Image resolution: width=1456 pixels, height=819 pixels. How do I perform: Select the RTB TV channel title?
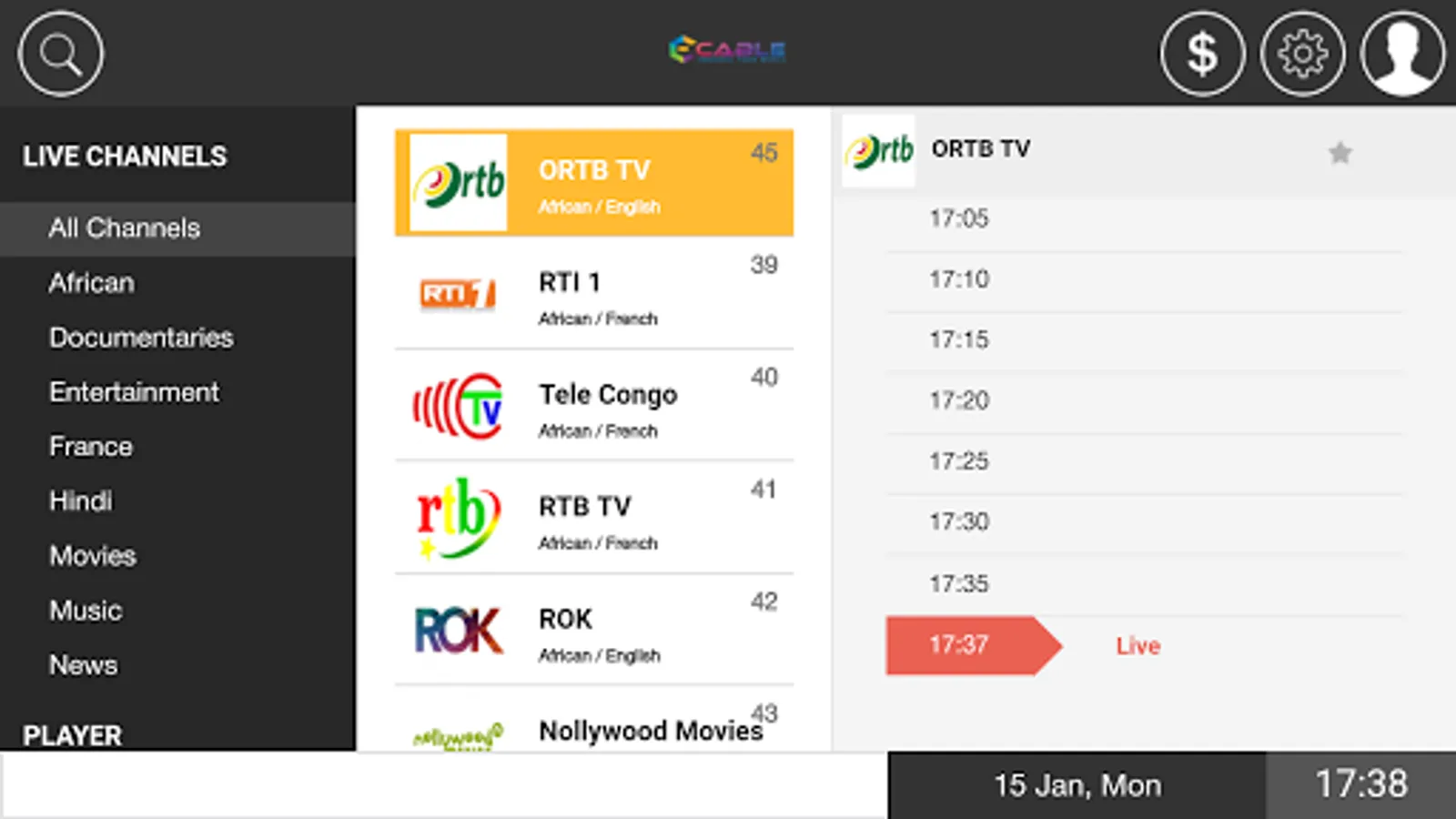[x=584, y=506]
